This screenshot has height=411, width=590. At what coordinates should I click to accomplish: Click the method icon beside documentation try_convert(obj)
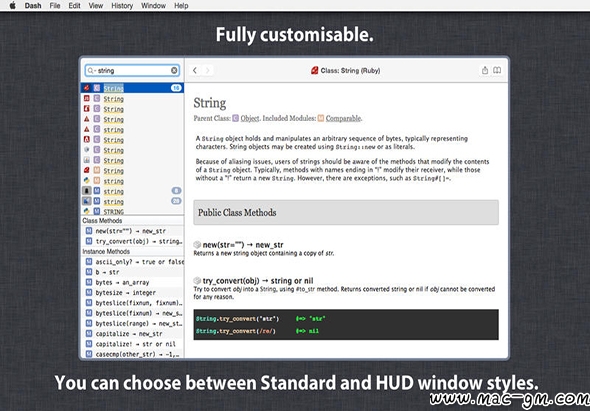[197, 281]
